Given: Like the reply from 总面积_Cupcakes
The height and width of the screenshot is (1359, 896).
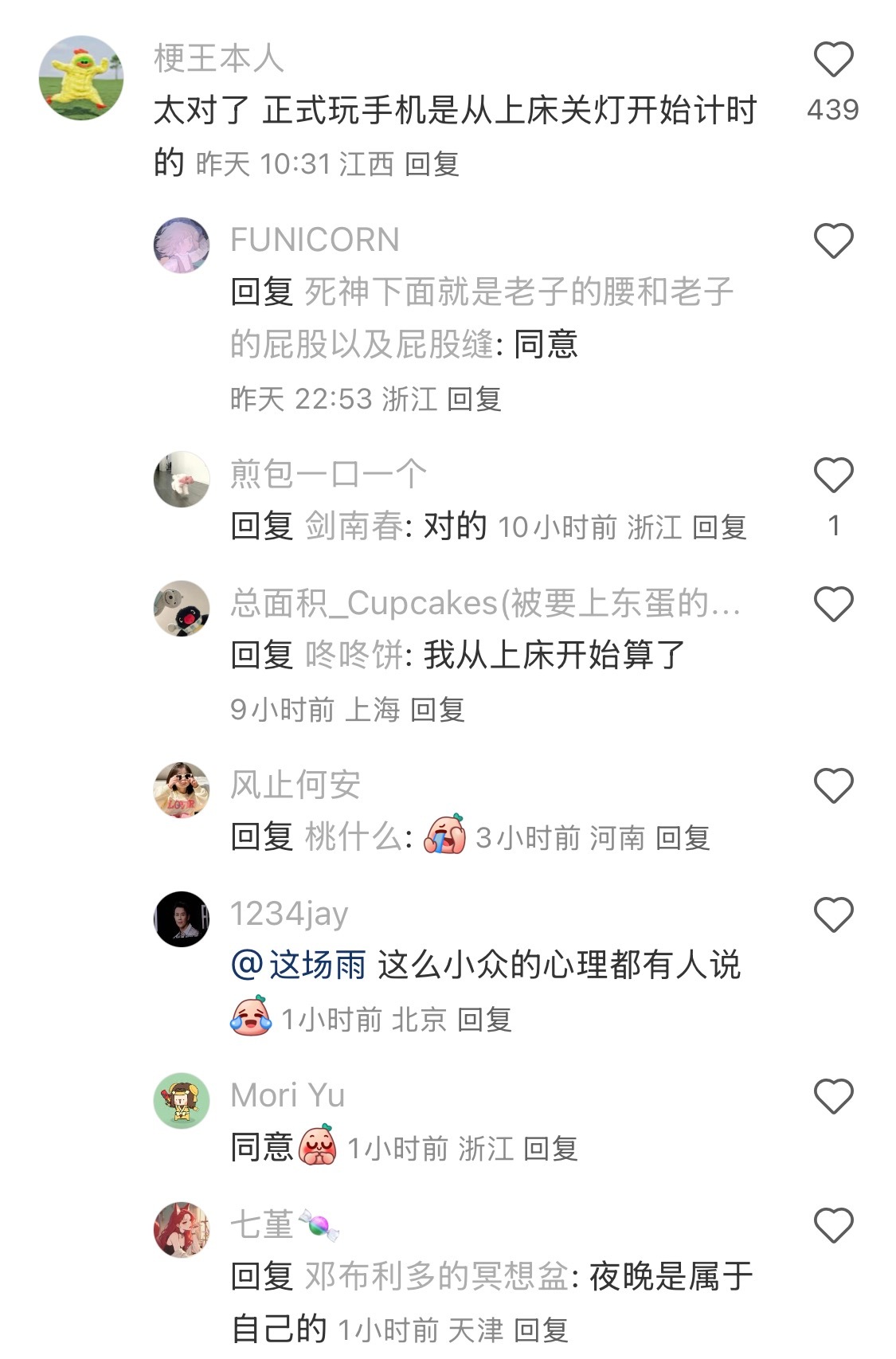Looking at the screenshot, I should click(x=833, y=604).
